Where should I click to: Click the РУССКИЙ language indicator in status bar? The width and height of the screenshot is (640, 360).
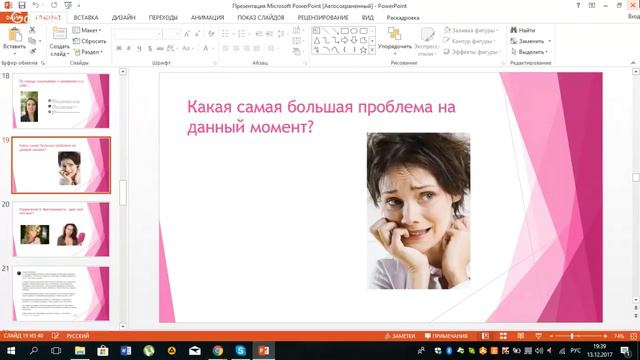click(78, 336)
